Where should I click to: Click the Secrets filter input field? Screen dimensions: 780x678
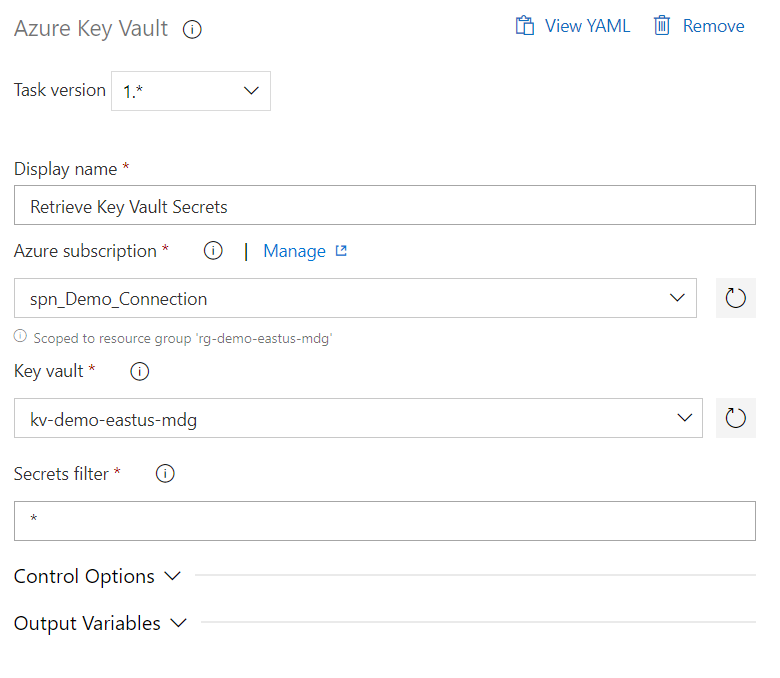pos(385,521)
